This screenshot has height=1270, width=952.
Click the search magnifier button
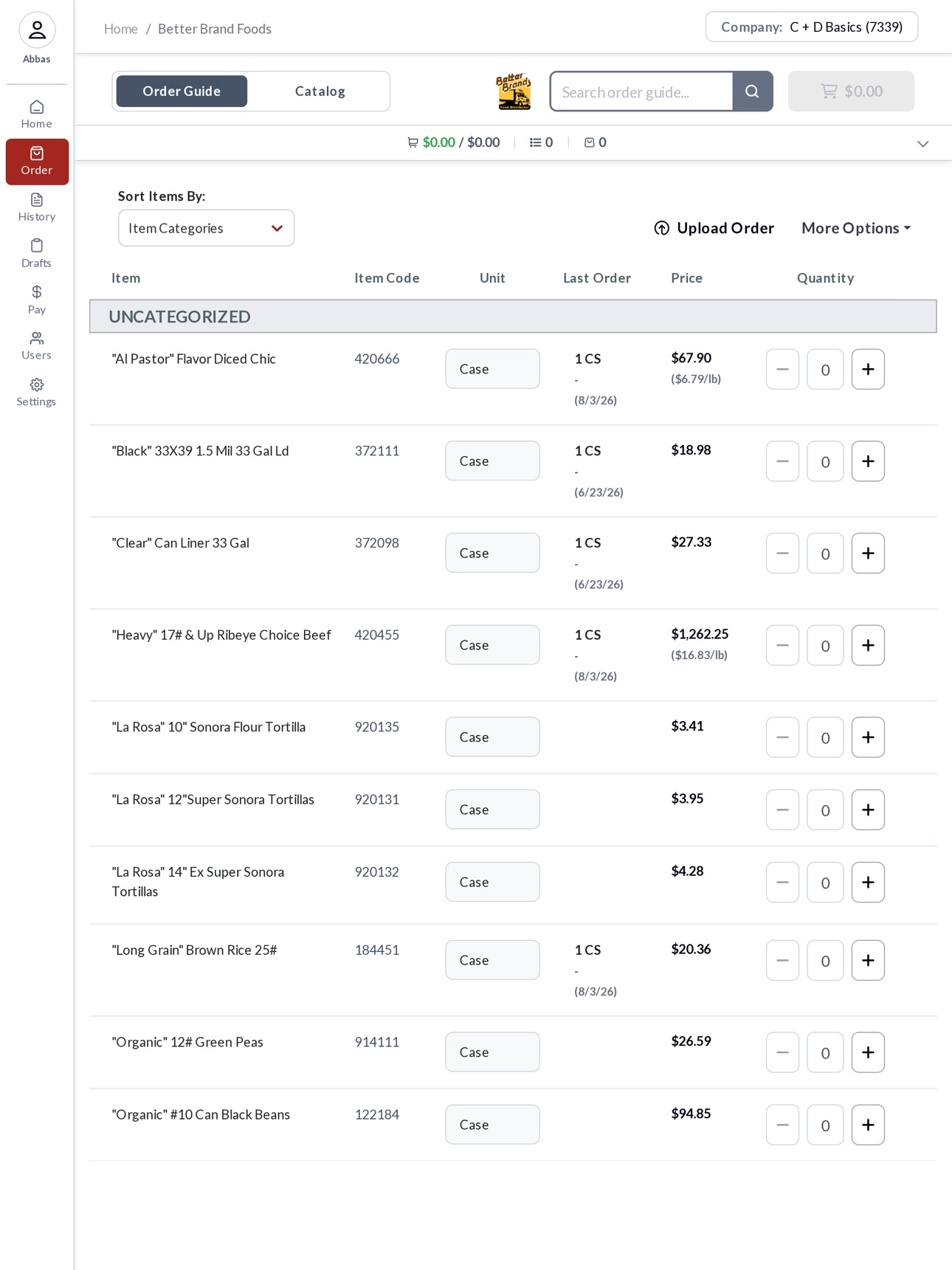pyautogui.click(x=752, y=92)
